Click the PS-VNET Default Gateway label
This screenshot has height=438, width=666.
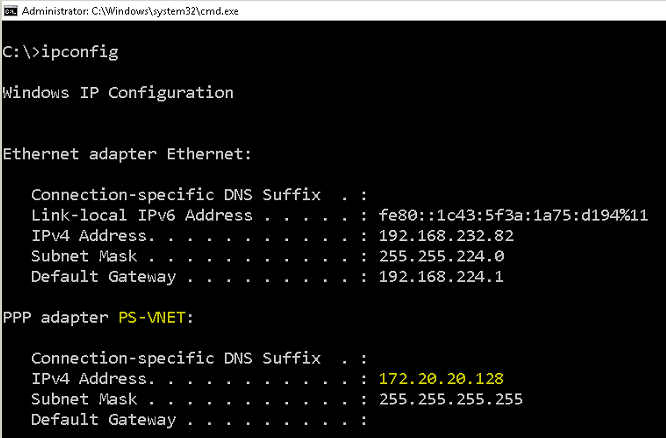[104, 420]
